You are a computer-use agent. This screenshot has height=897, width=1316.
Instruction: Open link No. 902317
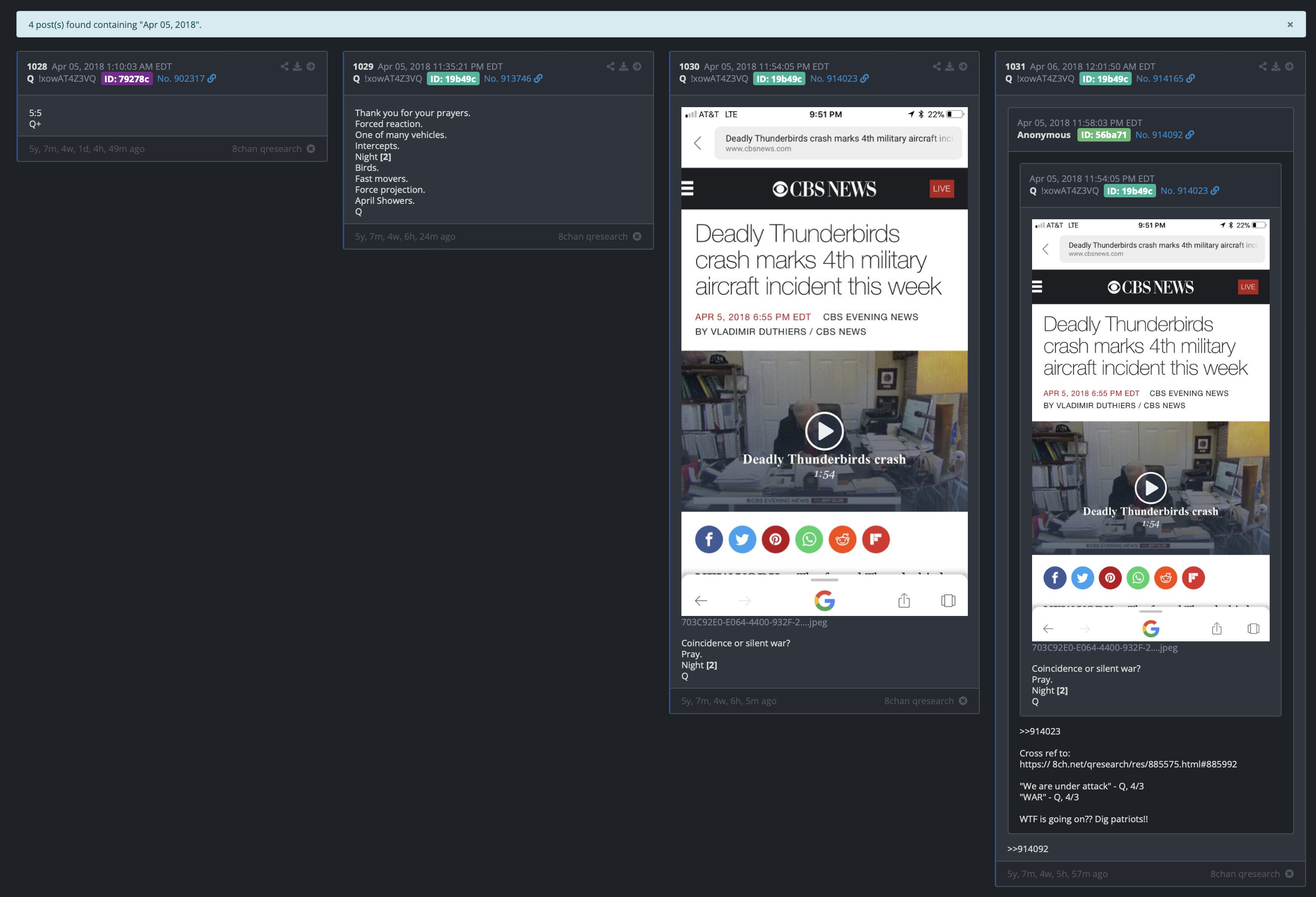point(186,78)
